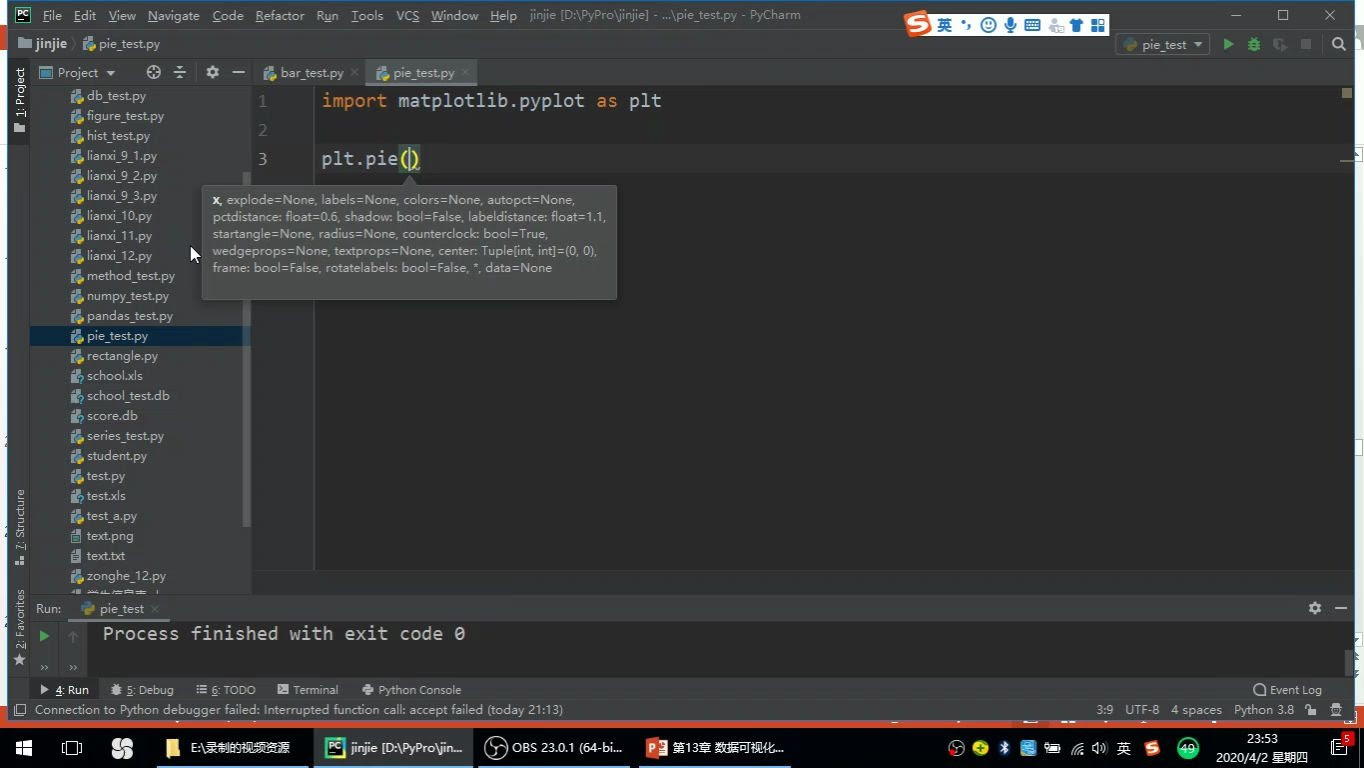The width and height of the screenshot is (1364, 768).
Task: Toggle tool window bars icon bottom-left
Action: (19, 710)
